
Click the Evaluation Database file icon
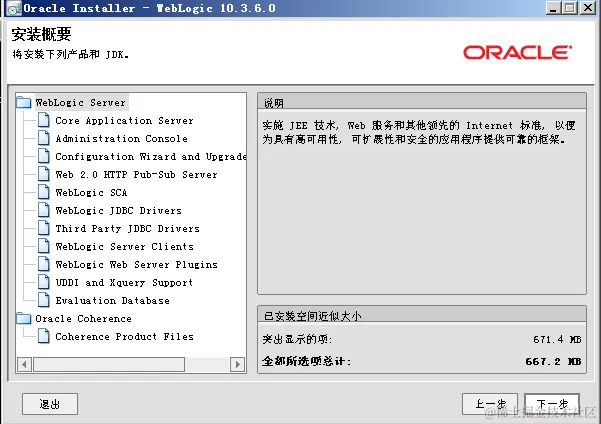pyautogui.click(x=44, y=300)
